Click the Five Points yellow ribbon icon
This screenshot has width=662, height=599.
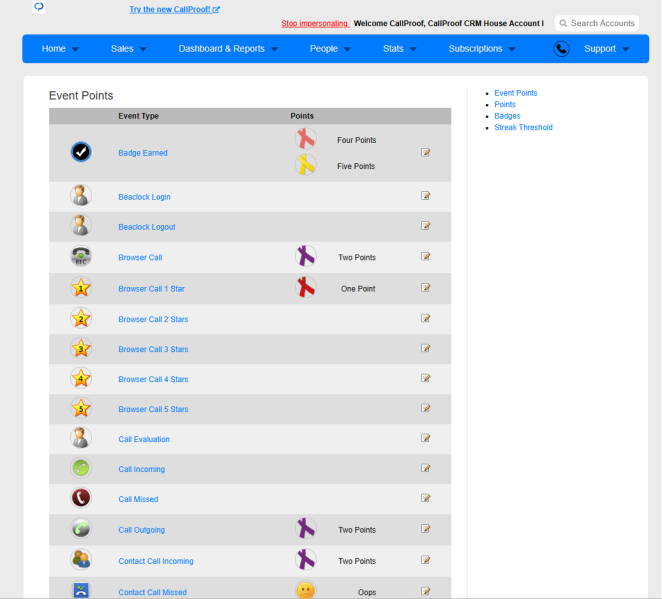306,165
